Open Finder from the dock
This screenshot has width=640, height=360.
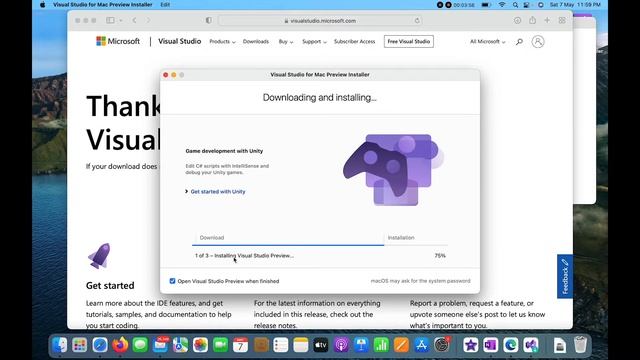tap(60, 345)
